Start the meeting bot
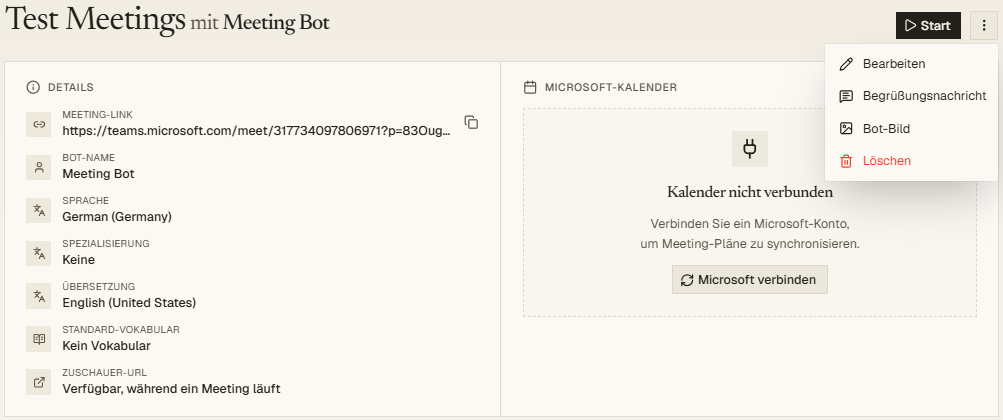 (x=928, y=26)
